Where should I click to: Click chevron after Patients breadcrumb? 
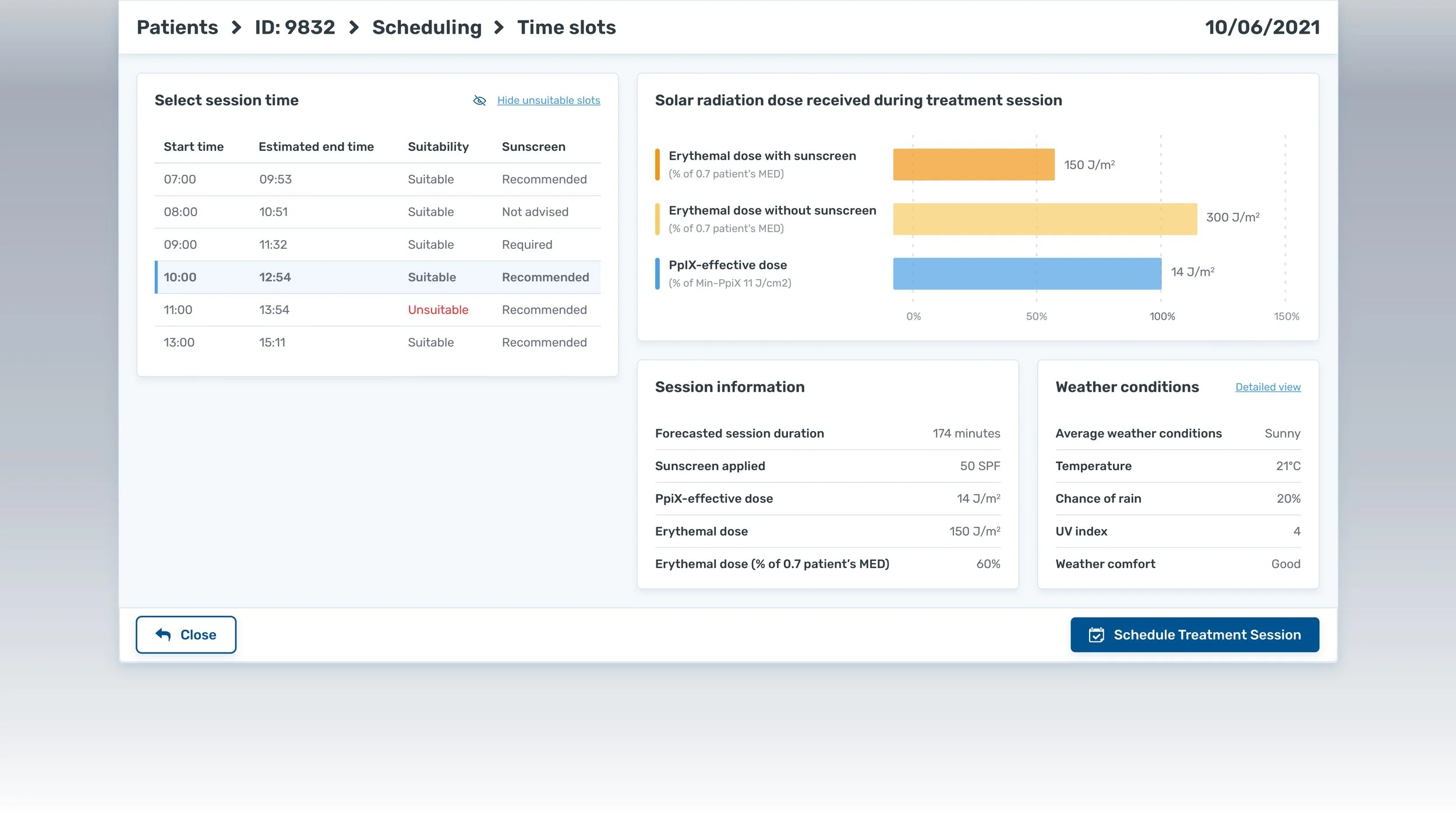[x=236, y=27]
